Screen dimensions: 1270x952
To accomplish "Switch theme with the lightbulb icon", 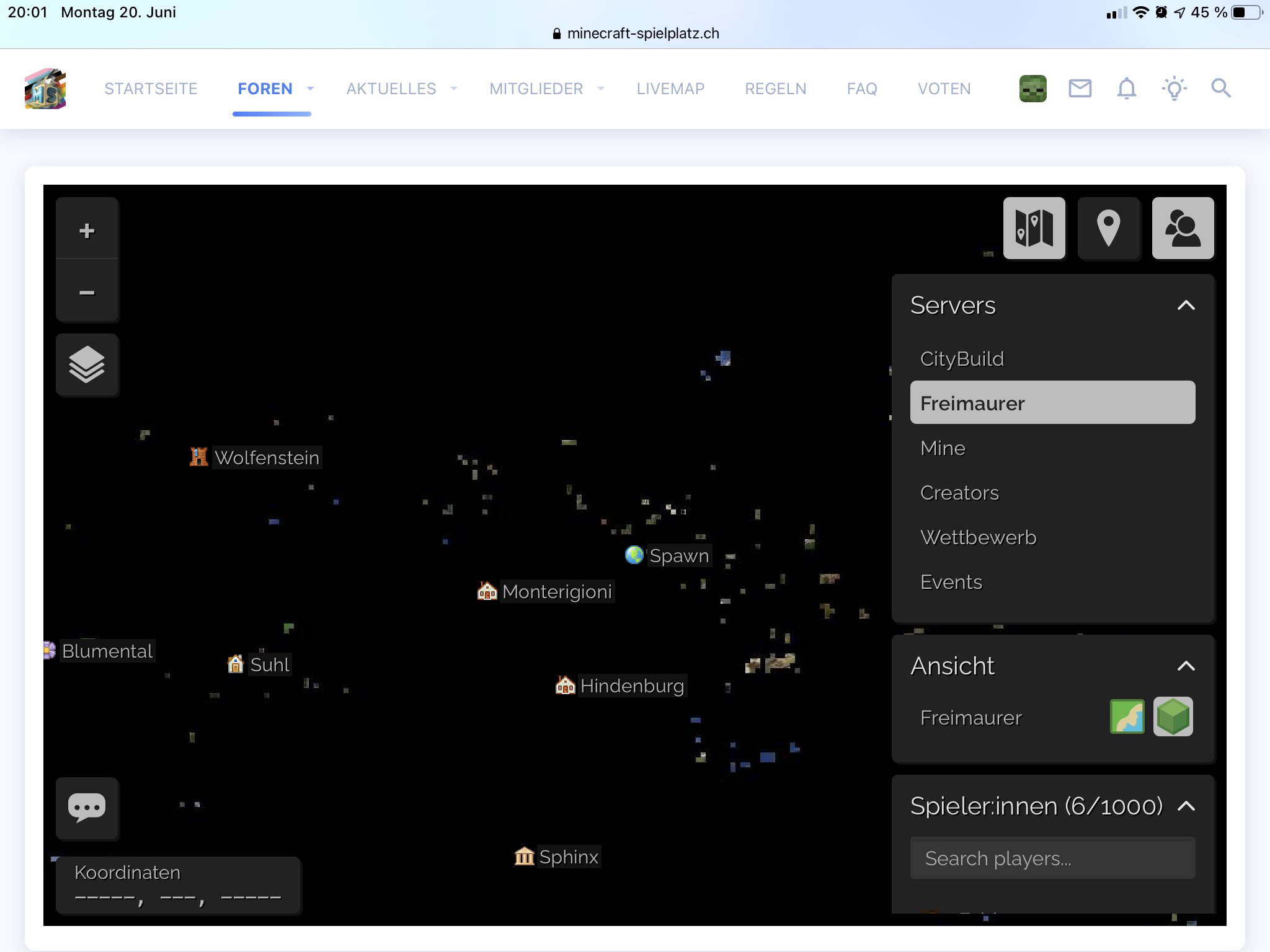I will pyautogui.click(x=1174, y=89).
